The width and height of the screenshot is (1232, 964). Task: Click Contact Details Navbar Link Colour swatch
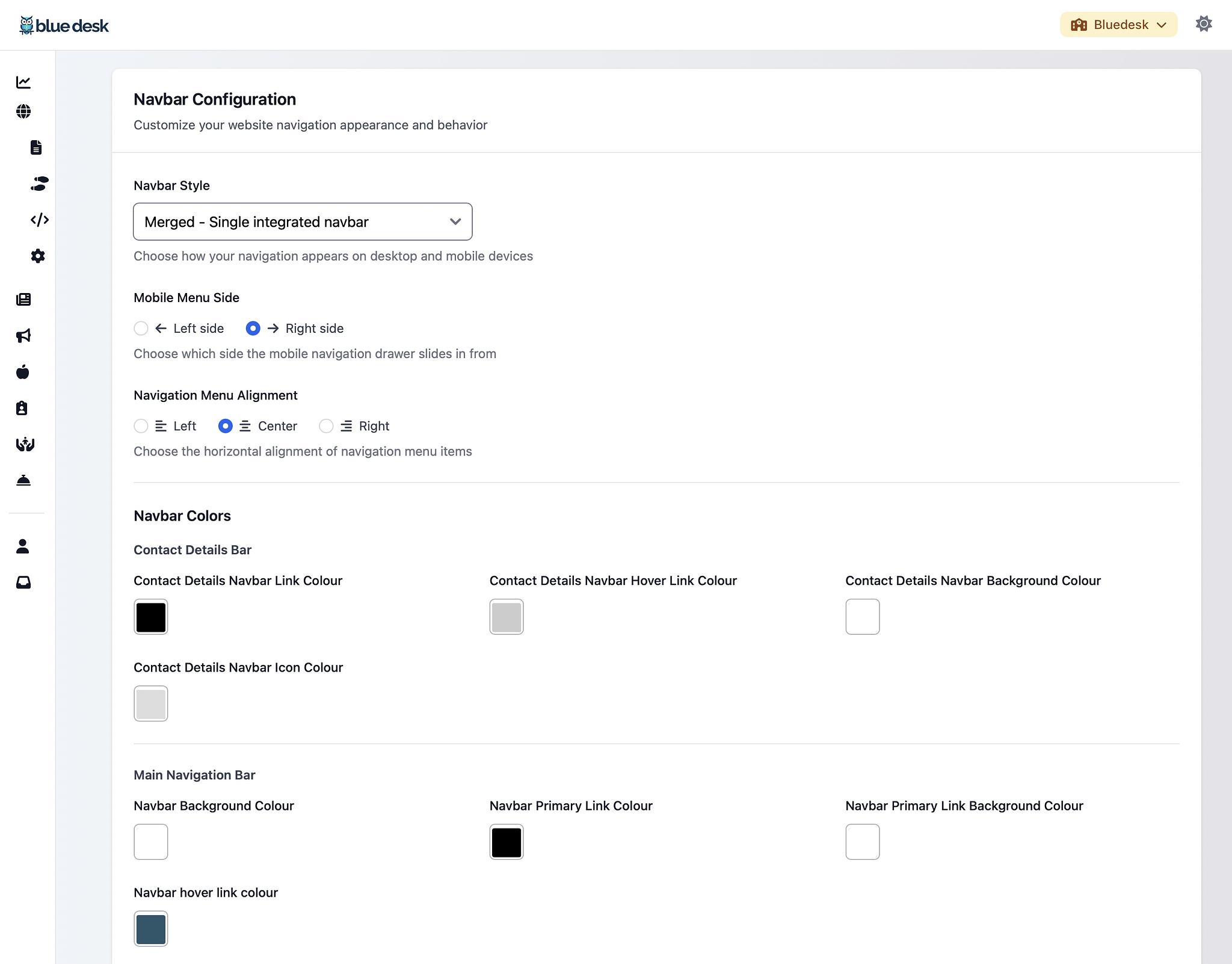(x=151, y=617)
